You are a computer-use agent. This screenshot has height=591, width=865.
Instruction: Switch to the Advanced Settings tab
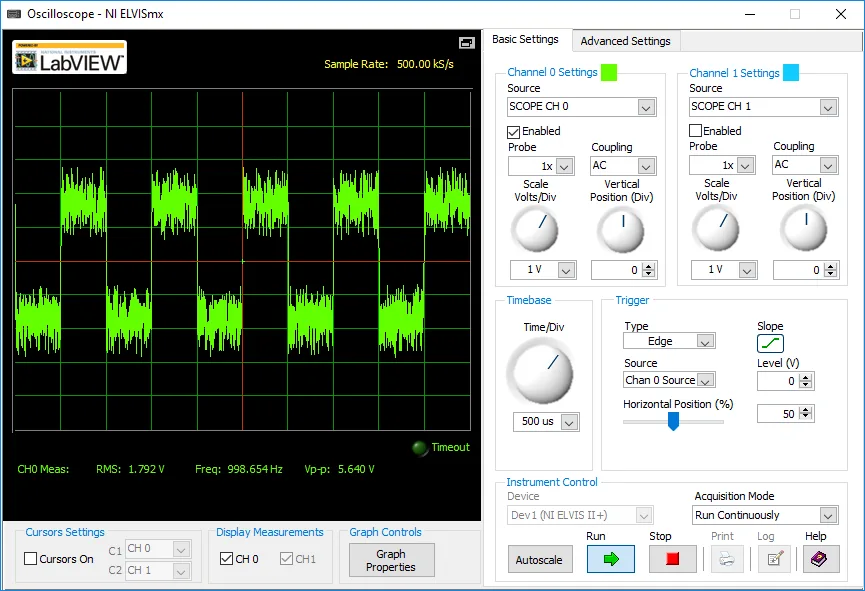click(626, 41)
